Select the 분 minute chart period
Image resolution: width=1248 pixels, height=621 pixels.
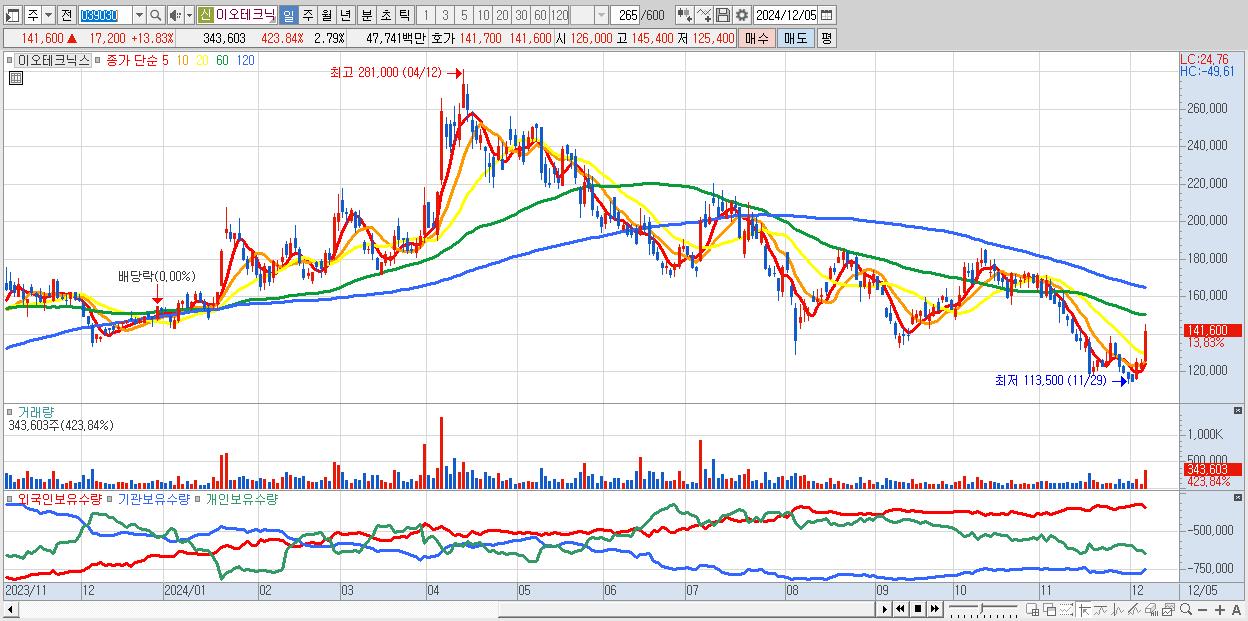pyautogui.click(x=366, y=15)
